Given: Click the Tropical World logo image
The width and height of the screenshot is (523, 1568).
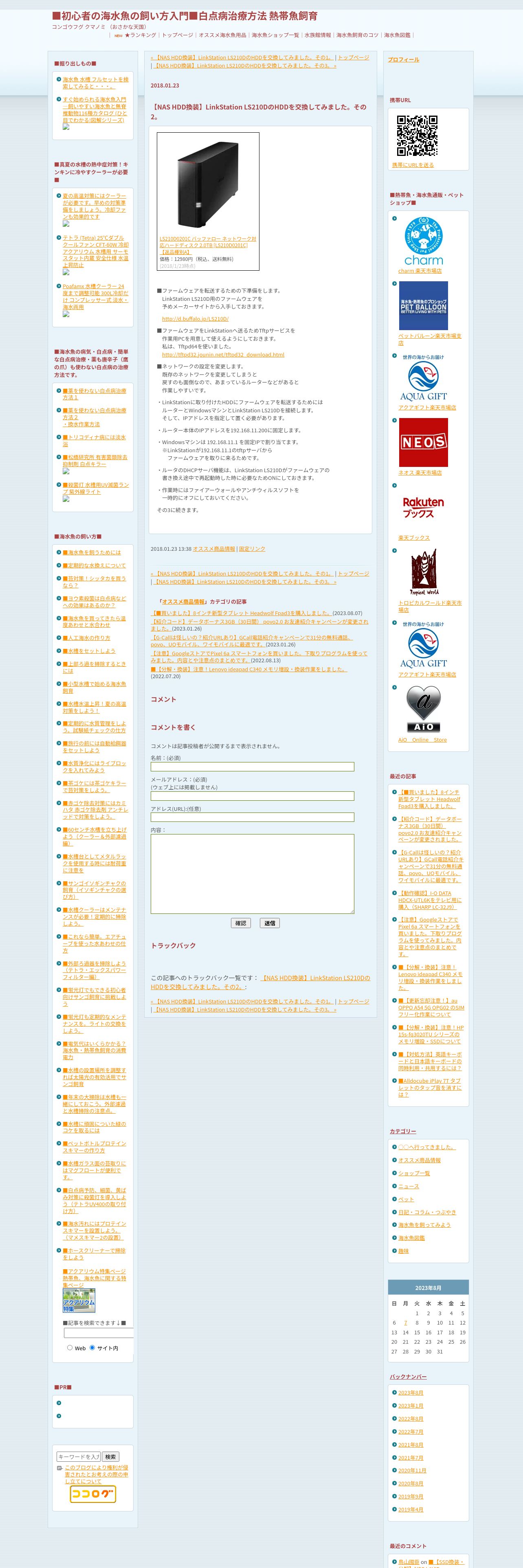Looking at the screenshot, I should click(x=423, y=573).
